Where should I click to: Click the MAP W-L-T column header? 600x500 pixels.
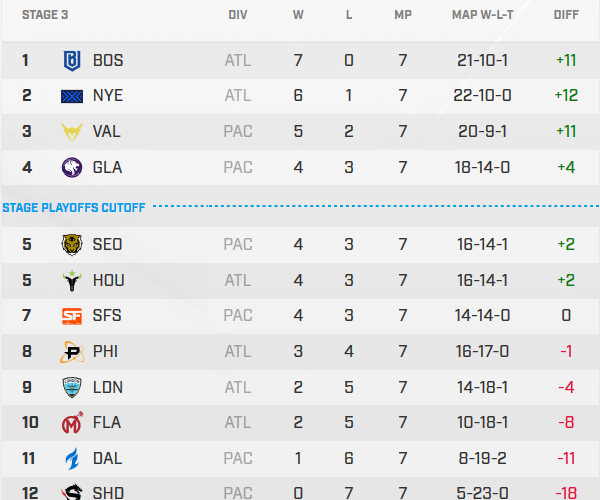482,16
